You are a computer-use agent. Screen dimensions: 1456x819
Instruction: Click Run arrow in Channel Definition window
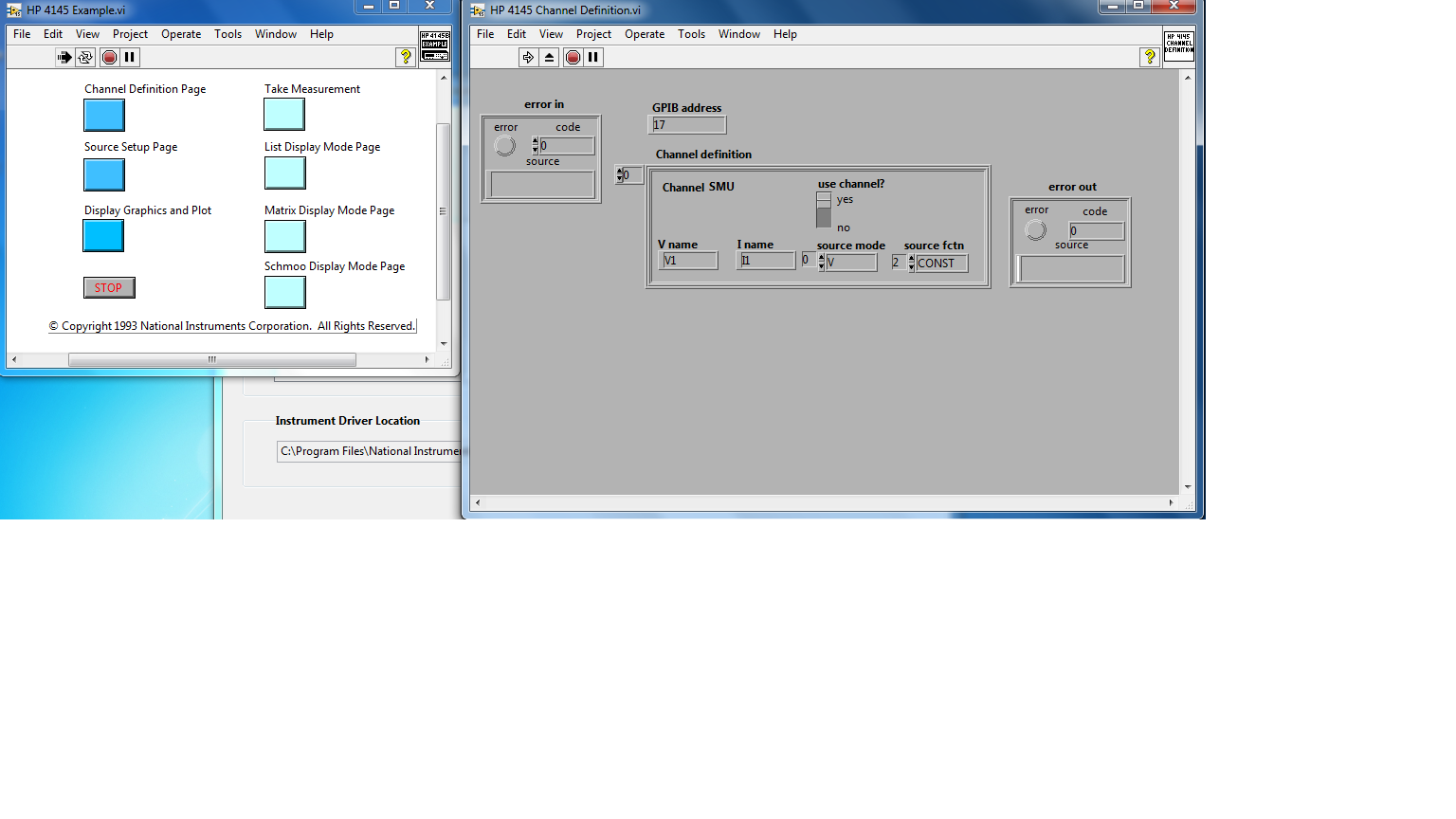pos(528,57)
